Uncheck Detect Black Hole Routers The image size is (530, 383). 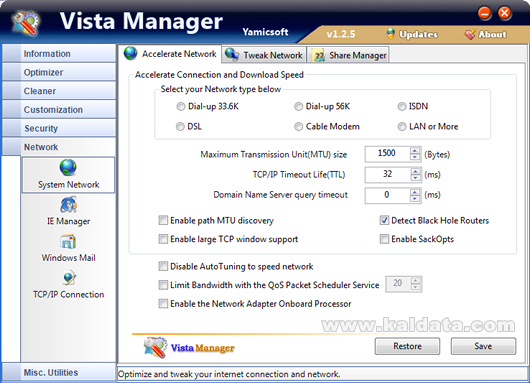[x=384, y=220]
